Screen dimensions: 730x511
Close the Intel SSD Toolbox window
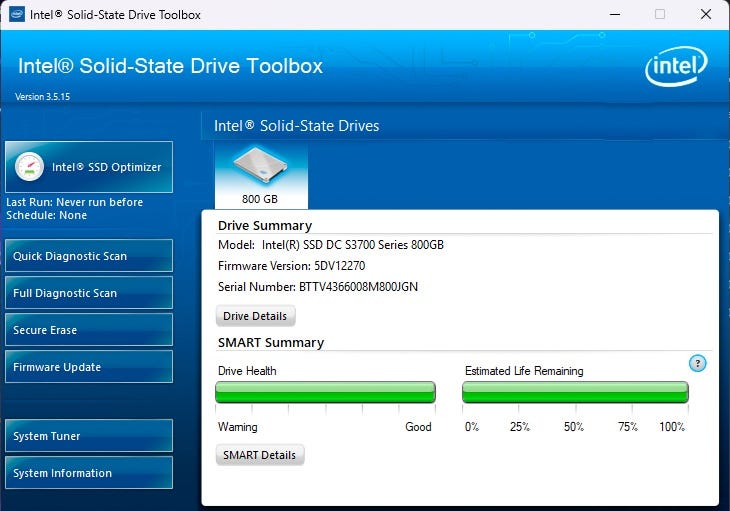tap(706, 14)
